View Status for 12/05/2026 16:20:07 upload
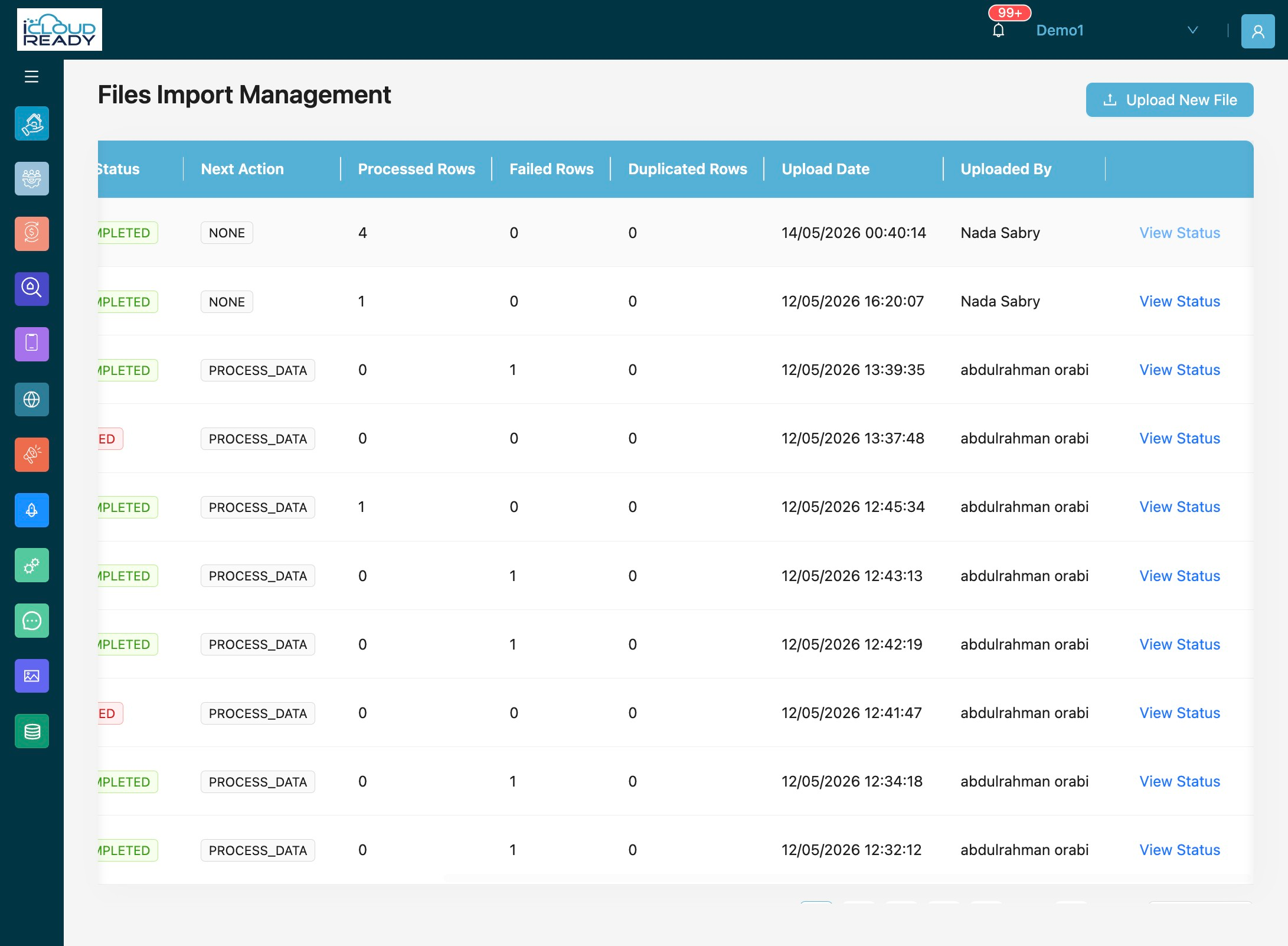This screenshot has width=1288, height=946. tap(1179, 301)
